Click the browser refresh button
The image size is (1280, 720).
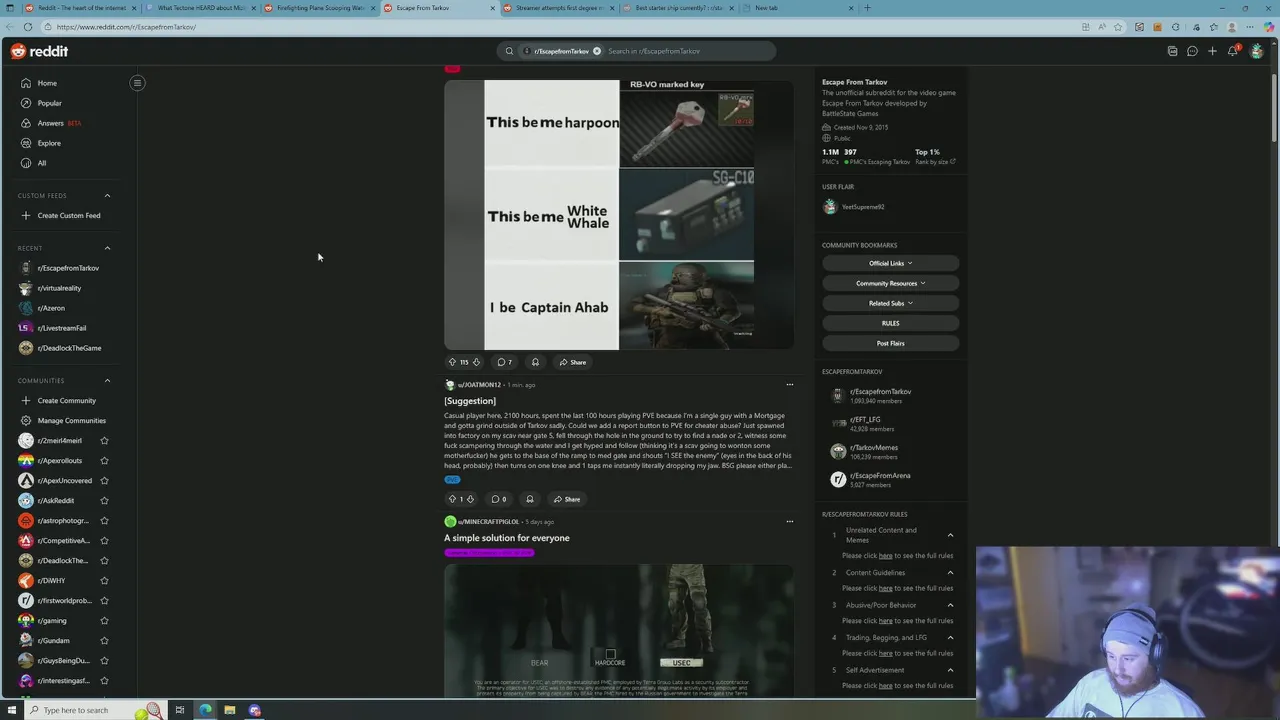tap(28, 27)
